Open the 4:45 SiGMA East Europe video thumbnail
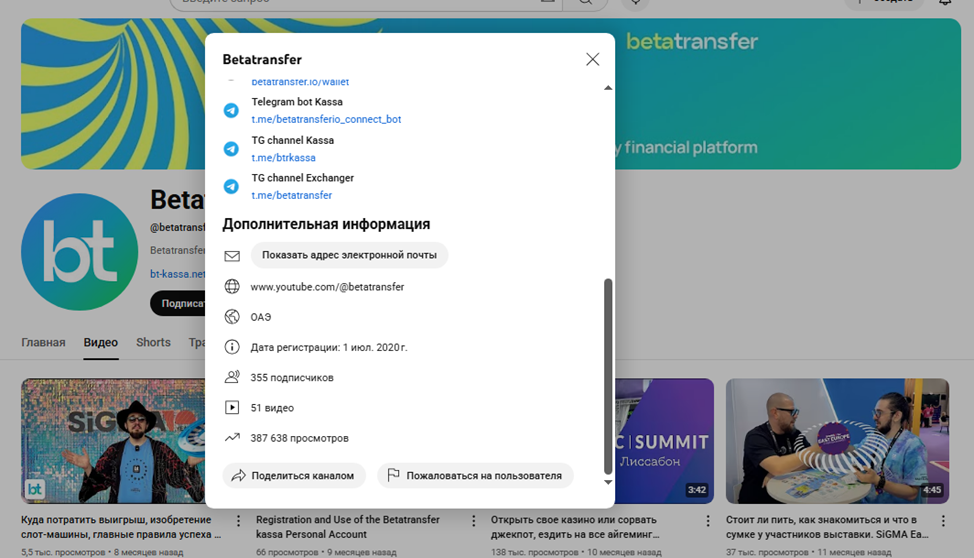 point(837,441)
